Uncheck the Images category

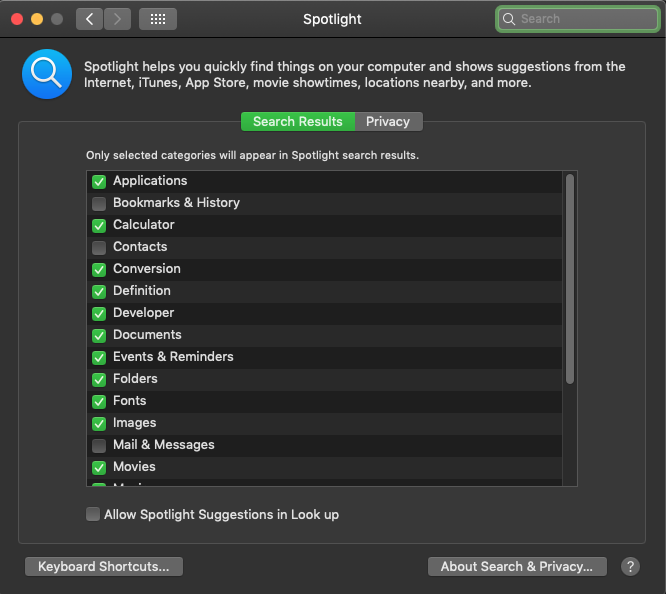tap(99, 424)
